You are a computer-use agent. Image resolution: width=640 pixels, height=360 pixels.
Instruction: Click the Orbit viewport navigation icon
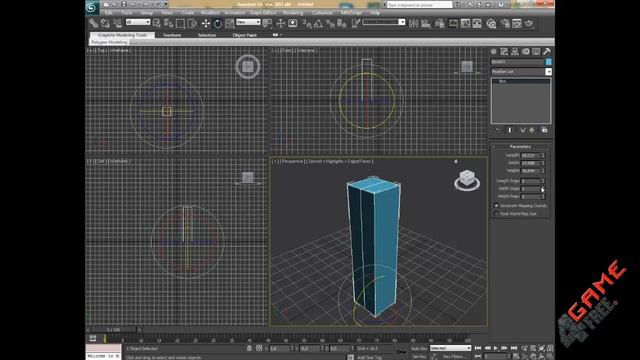click(x=542, y=356)
